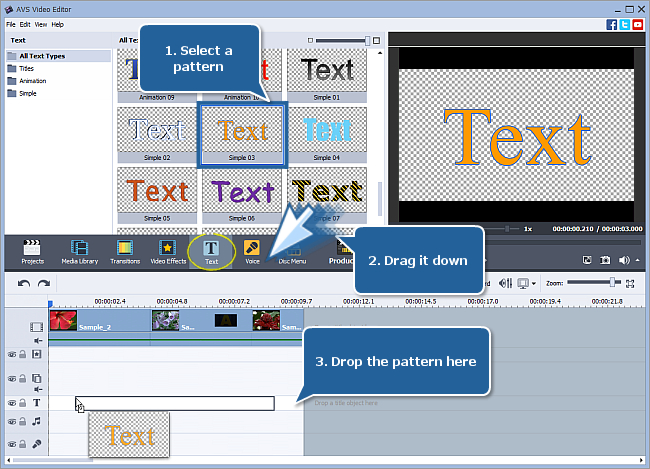This screenshot has height=469, width=650.
Task: Select the Simple 05 text pattern
Action: pyautogui.click(x=157, y=195)
